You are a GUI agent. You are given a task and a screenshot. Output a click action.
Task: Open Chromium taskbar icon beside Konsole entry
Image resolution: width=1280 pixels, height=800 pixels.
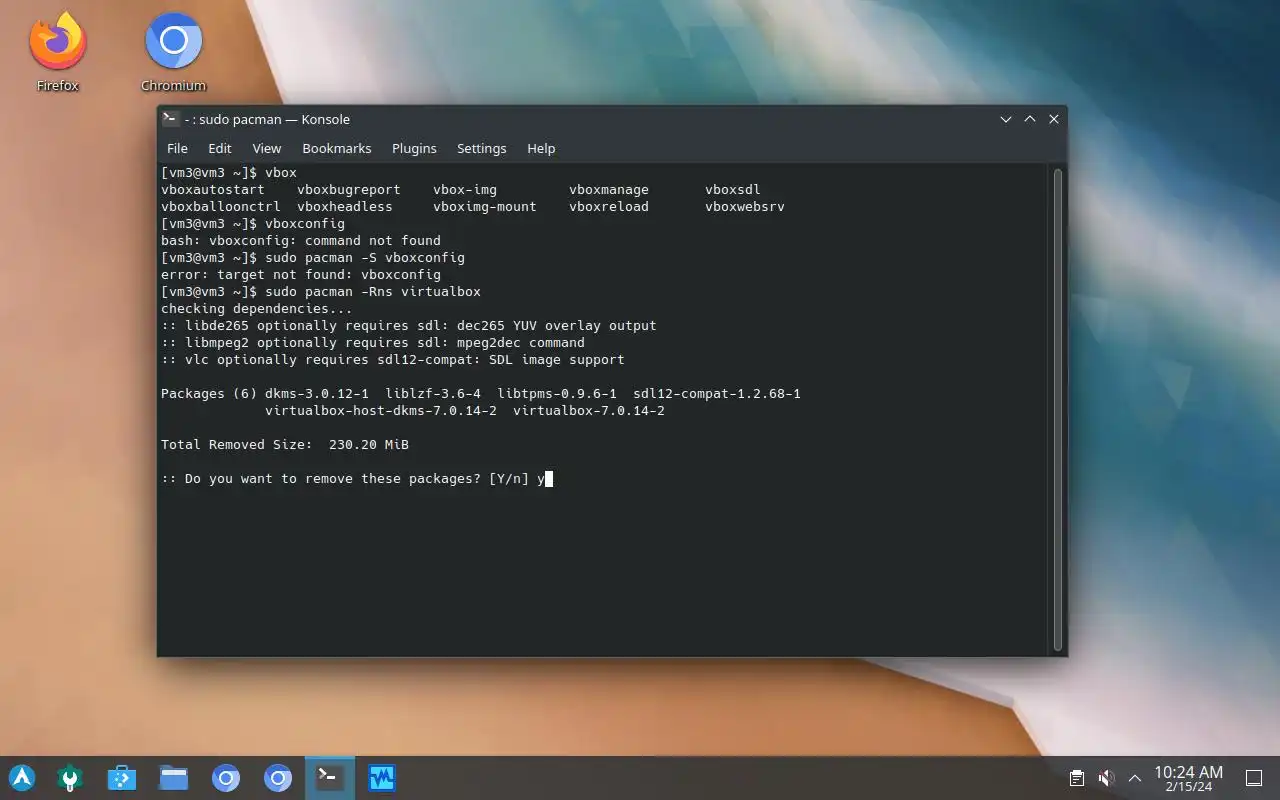pos(278,777)
